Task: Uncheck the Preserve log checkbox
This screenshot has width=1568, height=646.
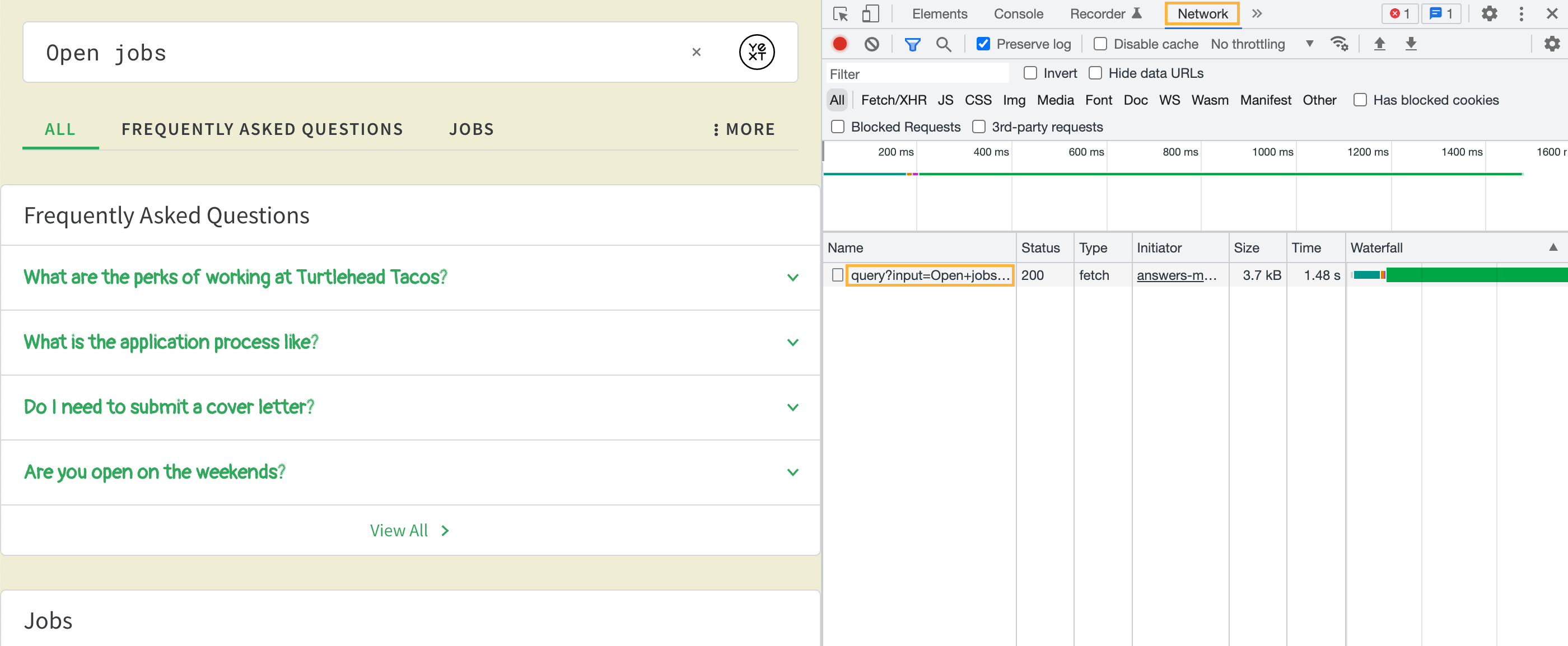Action: click(x=982, y=44)
